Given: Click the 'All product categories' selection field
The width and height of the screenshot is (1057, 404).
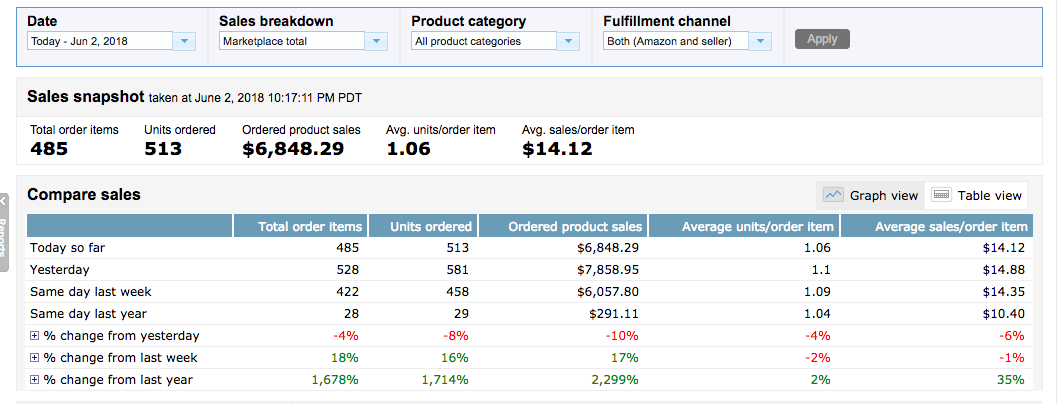Looking at the screenshot, I should (x=484, y=41).
